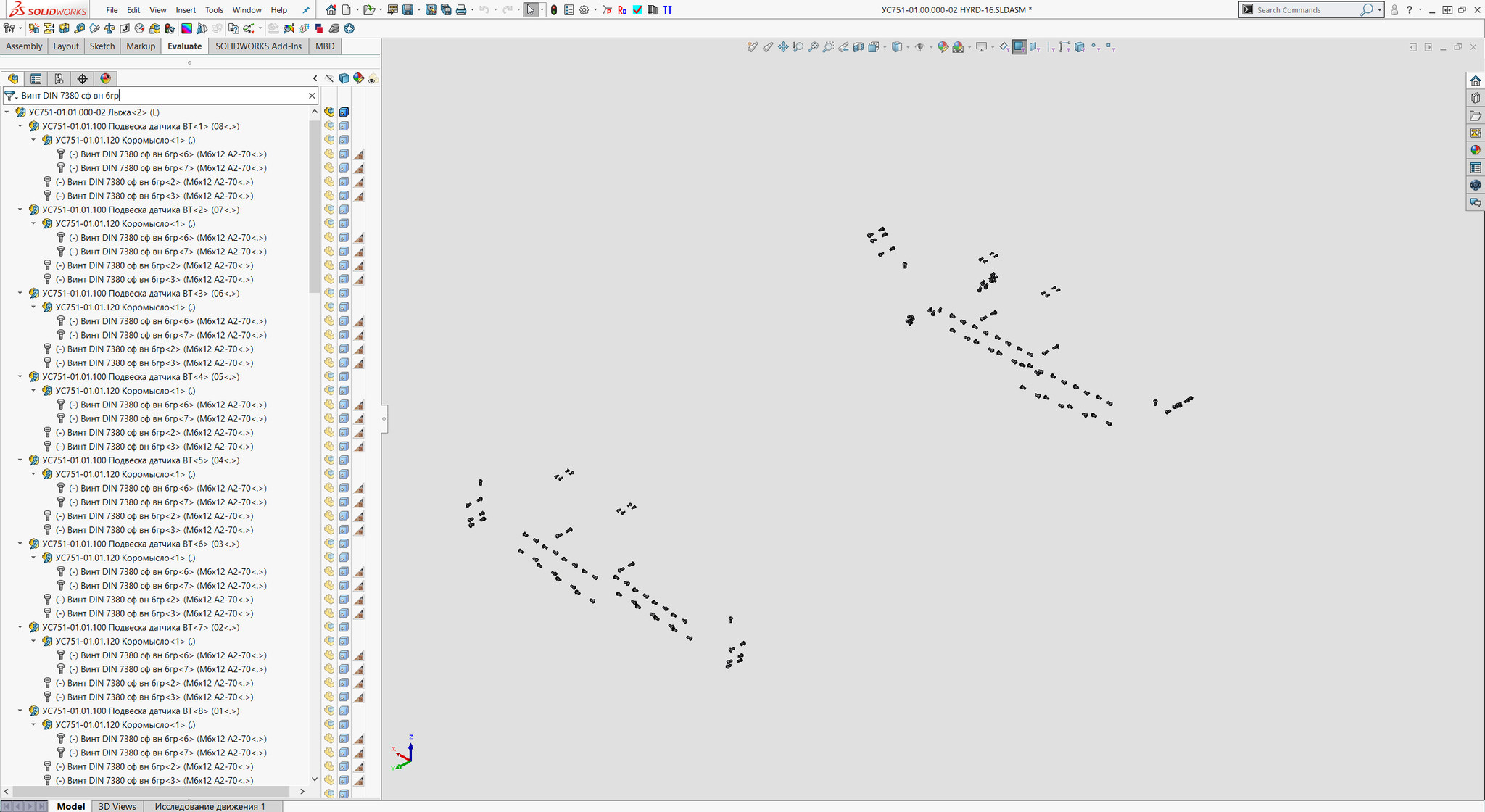Open the Mass Properties scale icon
The height and width of the screenshot is (812, 1485).
[x=109, y=28]
